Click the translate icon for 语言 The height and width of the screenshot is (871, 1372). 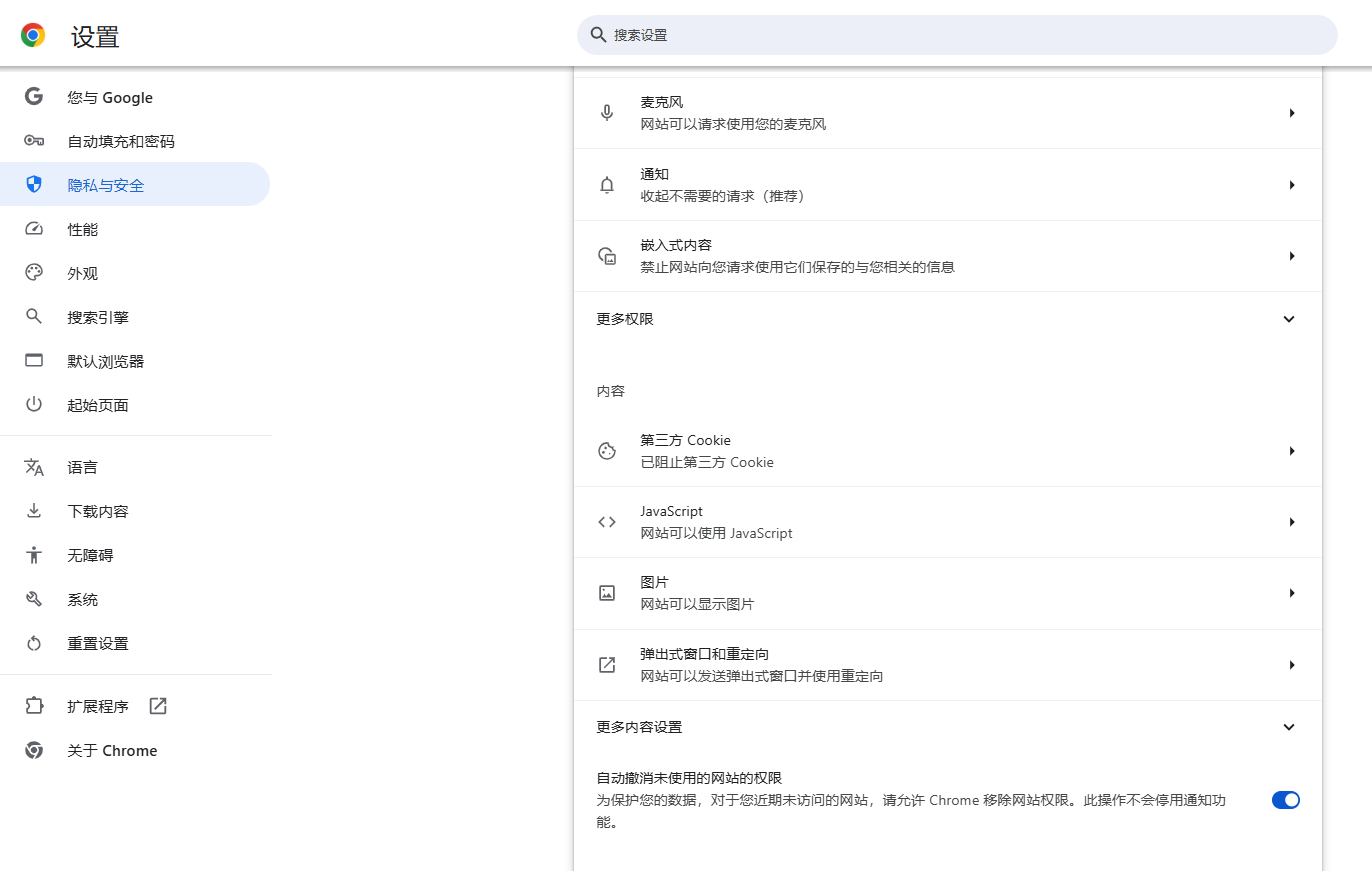click(34, 467)
